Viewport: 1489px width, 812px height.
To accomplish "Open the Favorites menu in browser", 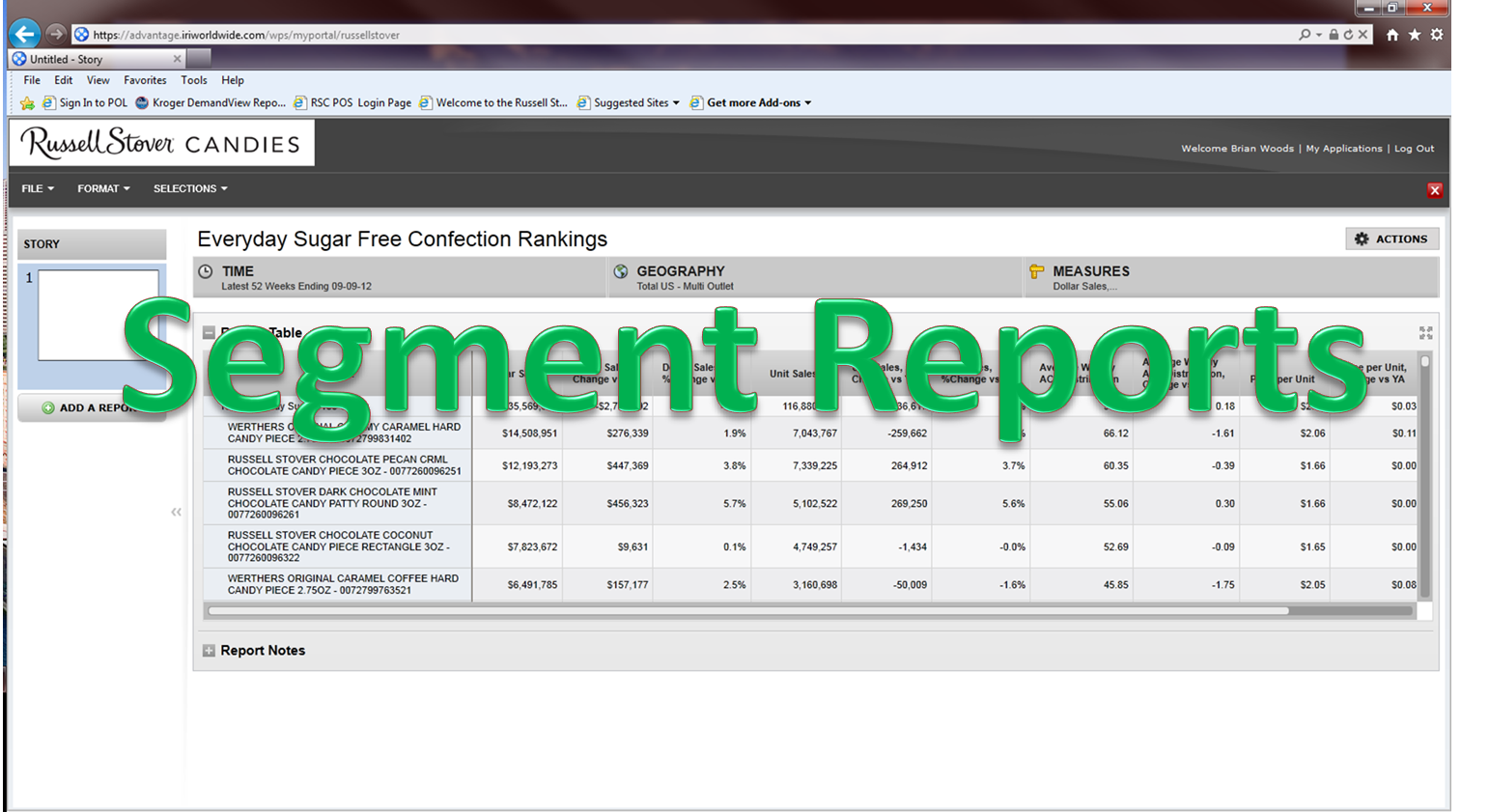I will (x=145, y=80).
